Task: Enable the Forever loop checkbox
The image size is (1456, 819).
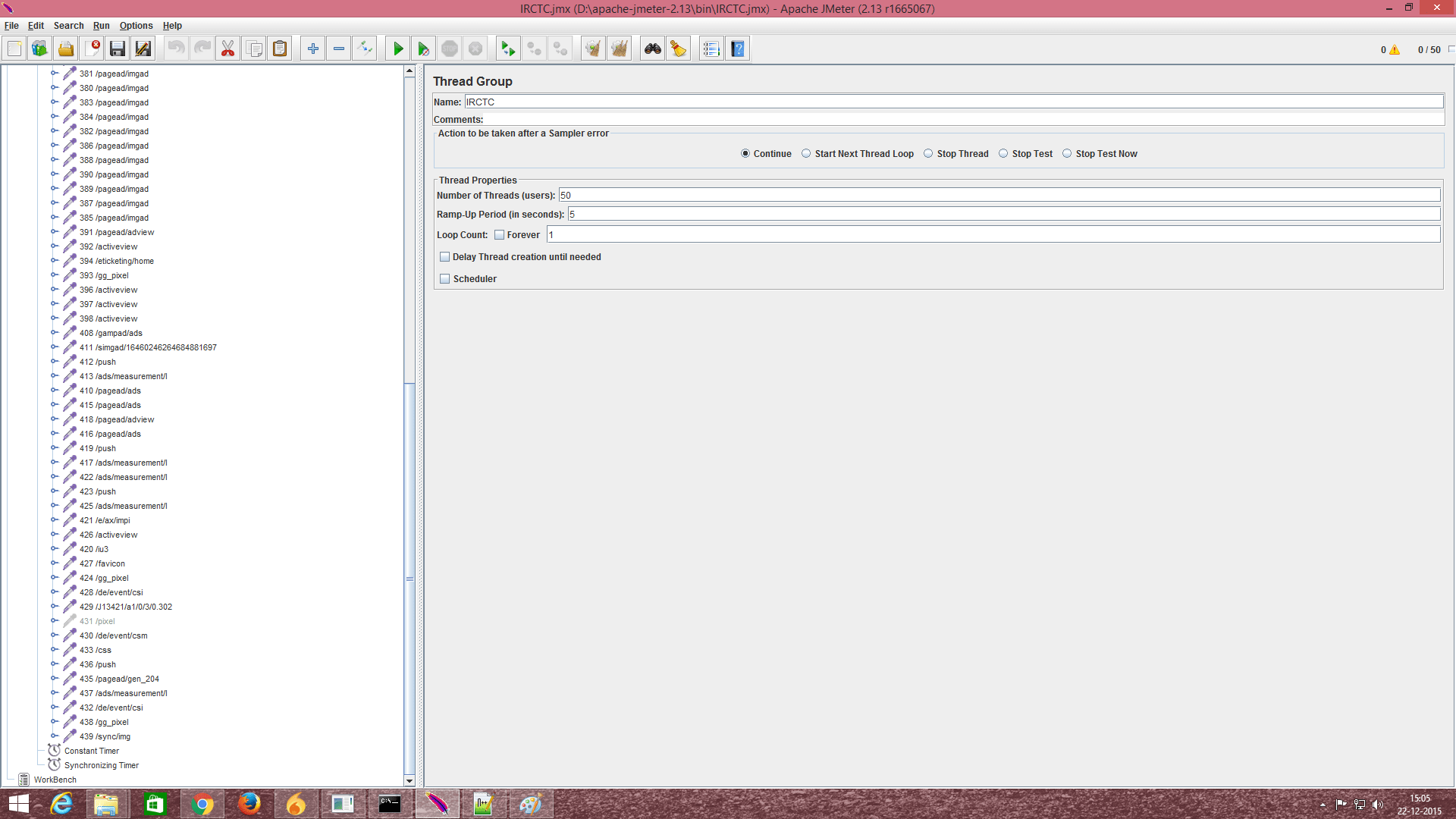Action: coord(500,235)
